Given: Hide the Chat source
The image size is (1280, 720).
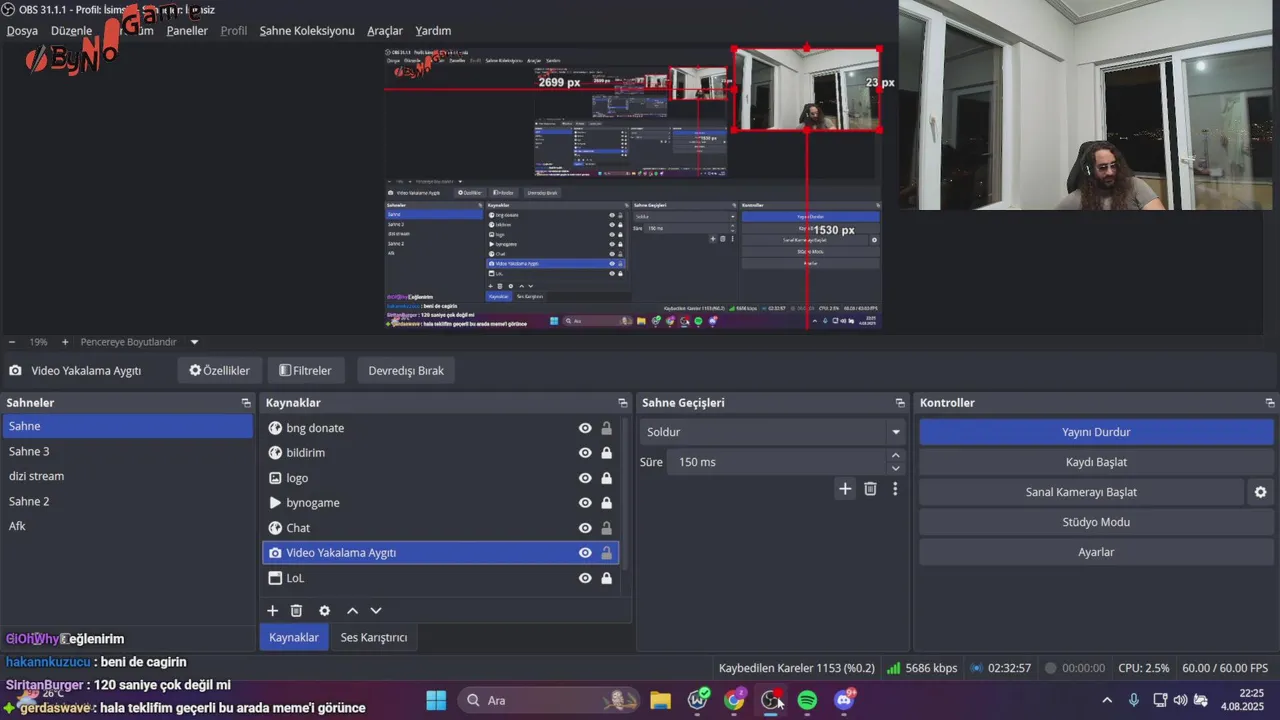Looking at the screenshot, I should pyautogui.click(x=585, y=528).
